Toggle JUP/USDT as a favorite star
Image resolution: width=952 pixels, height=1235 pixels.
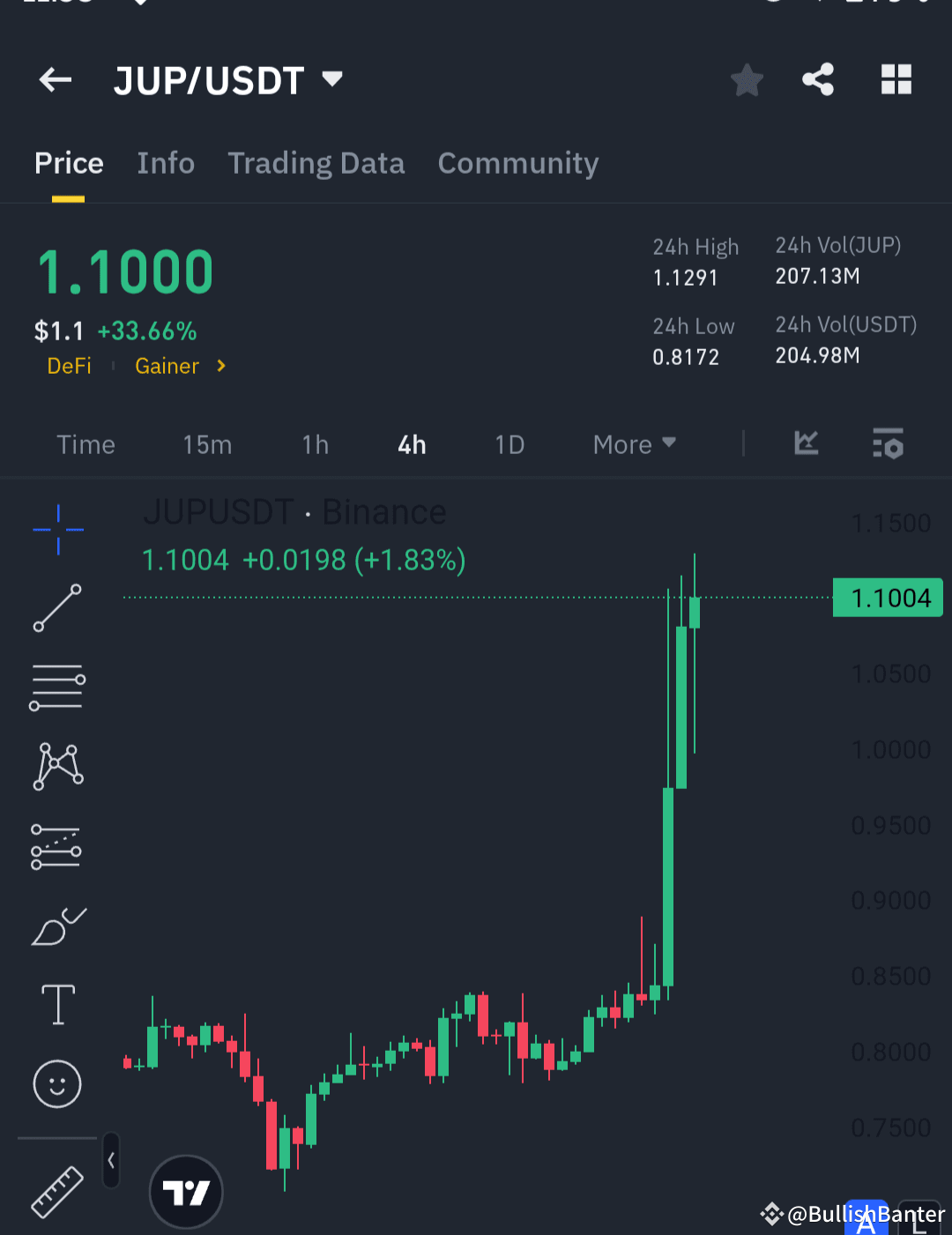(x=747, y=79)
